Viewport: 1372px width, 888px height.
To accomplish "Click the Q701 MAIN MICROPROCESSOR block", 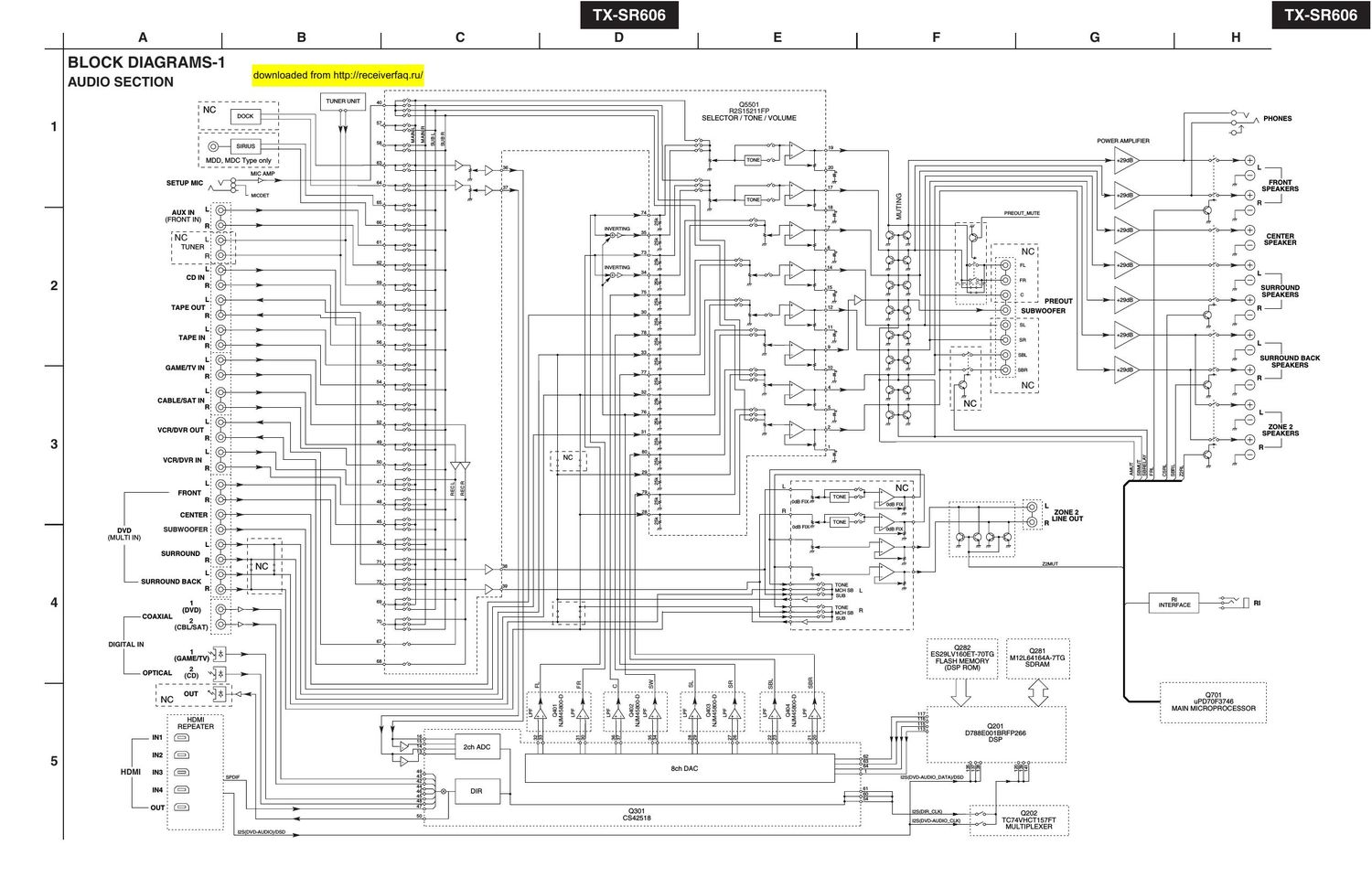I will (x=1214, y=701).
